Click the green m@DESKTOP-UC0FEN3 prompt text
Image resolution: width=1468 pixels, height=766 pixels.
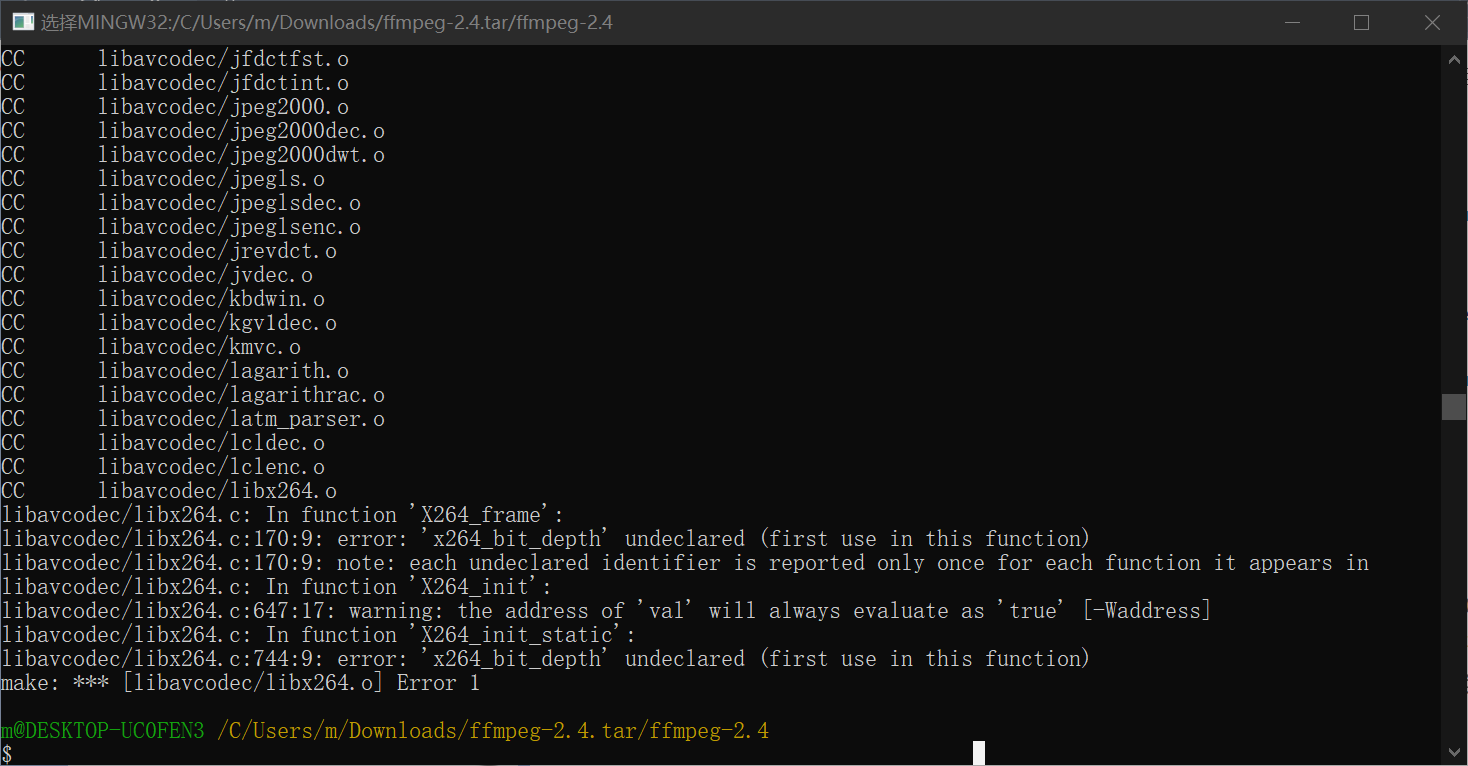point(103,731)
